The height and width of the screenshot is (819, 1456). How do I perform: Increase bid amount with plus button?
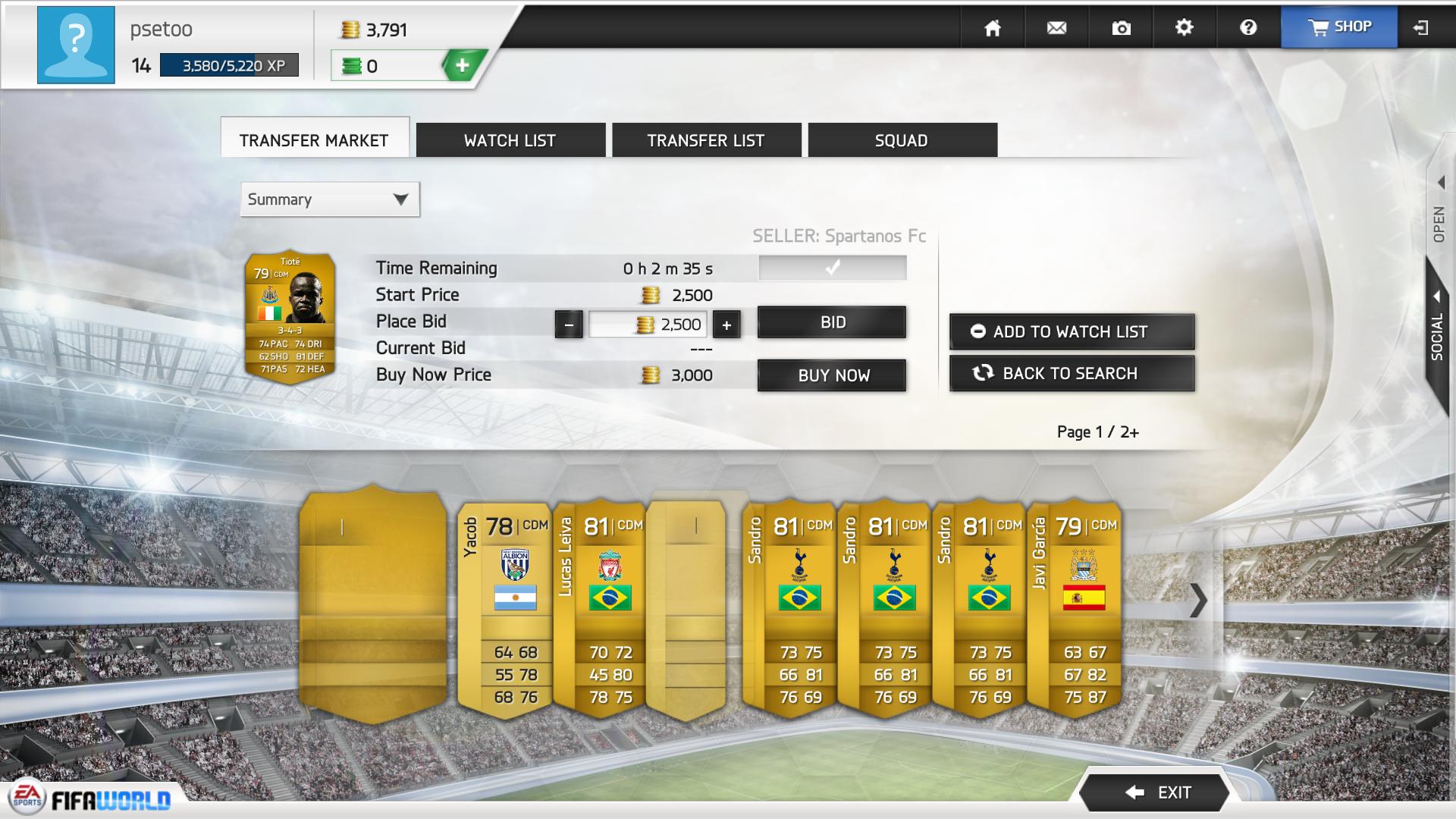coord(726,325)
